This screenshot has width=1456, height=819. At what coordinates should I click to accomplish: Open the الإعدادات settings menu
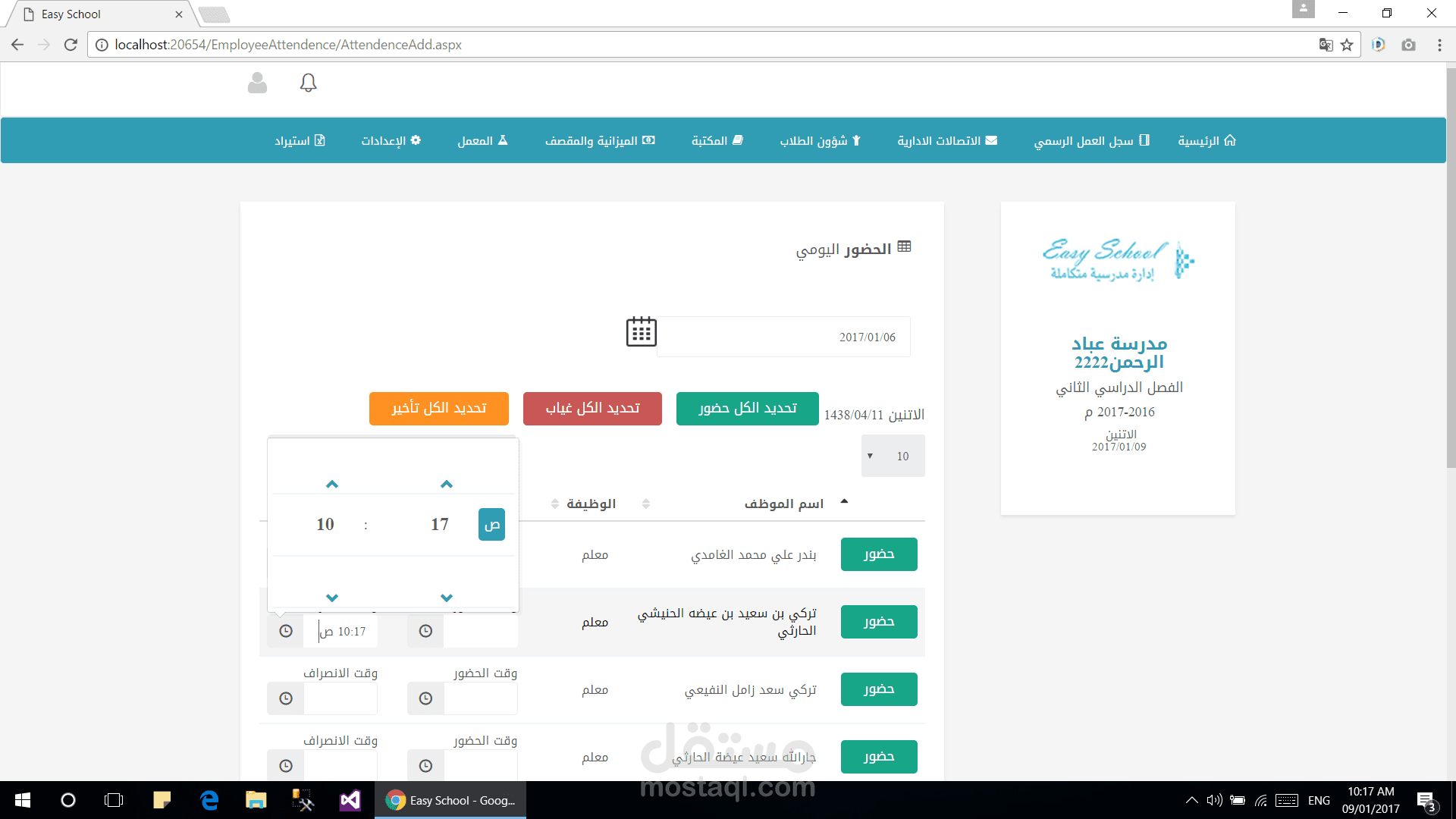point(391,140)
